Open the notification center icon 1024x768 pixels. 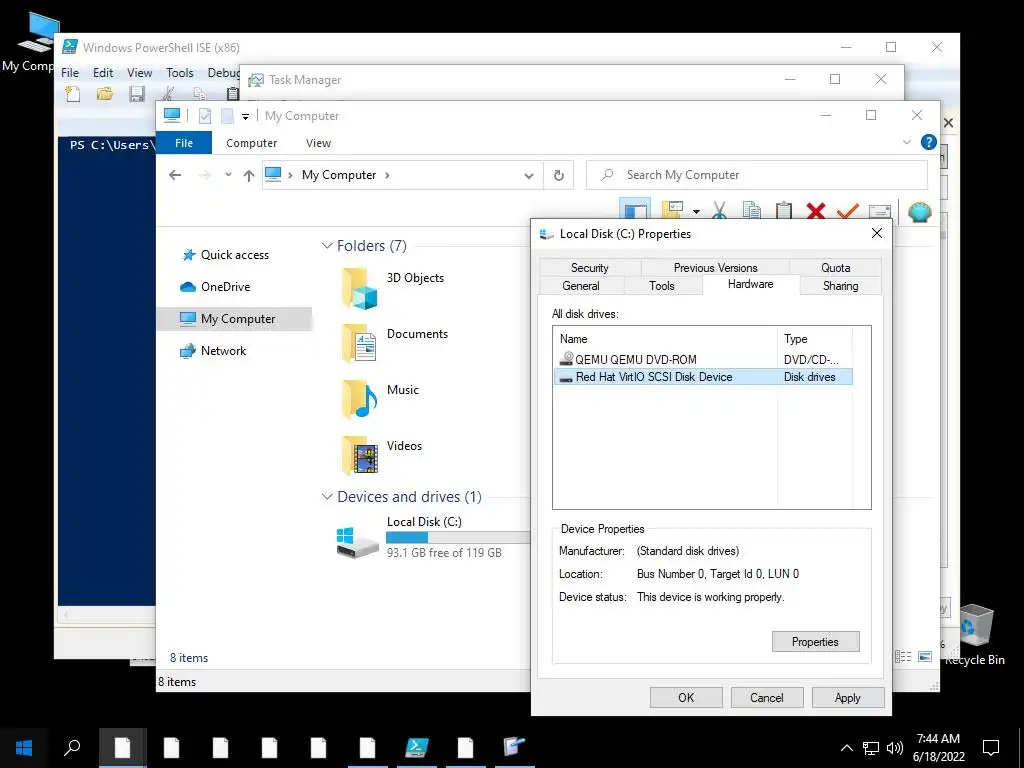tap(991, 748)
